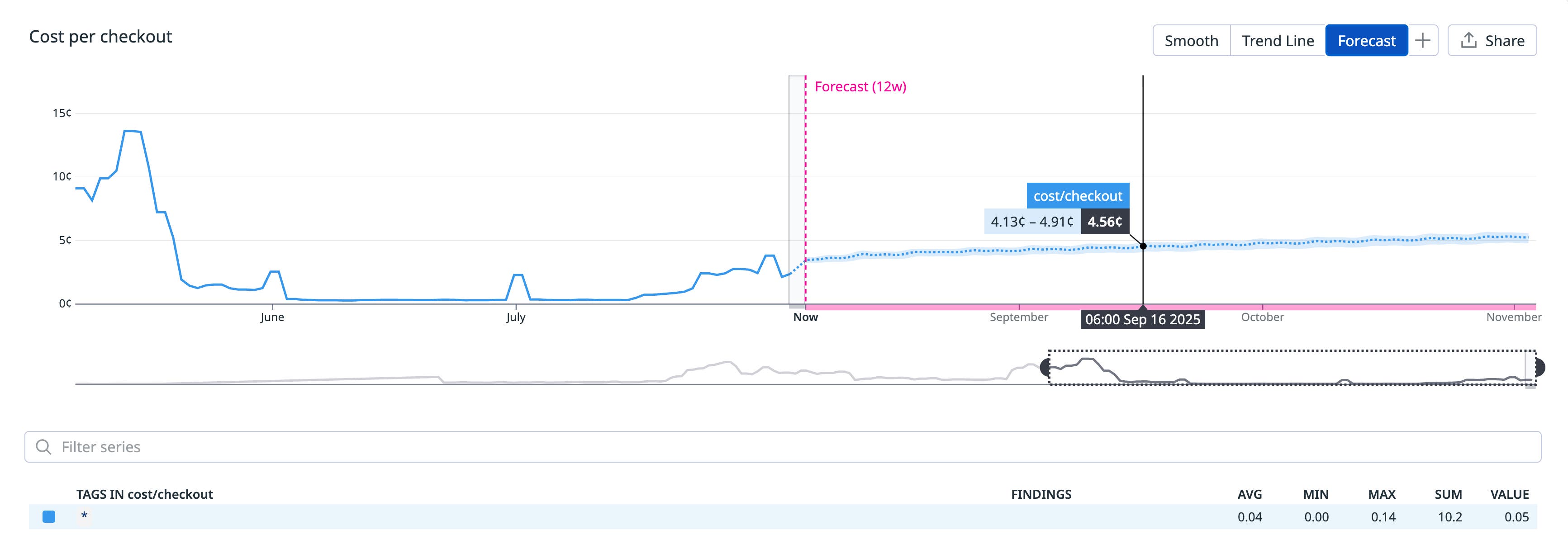Click the tooltip pointer dot on forecast line
Screen dimensions: 1568x549
[1143, 246]
